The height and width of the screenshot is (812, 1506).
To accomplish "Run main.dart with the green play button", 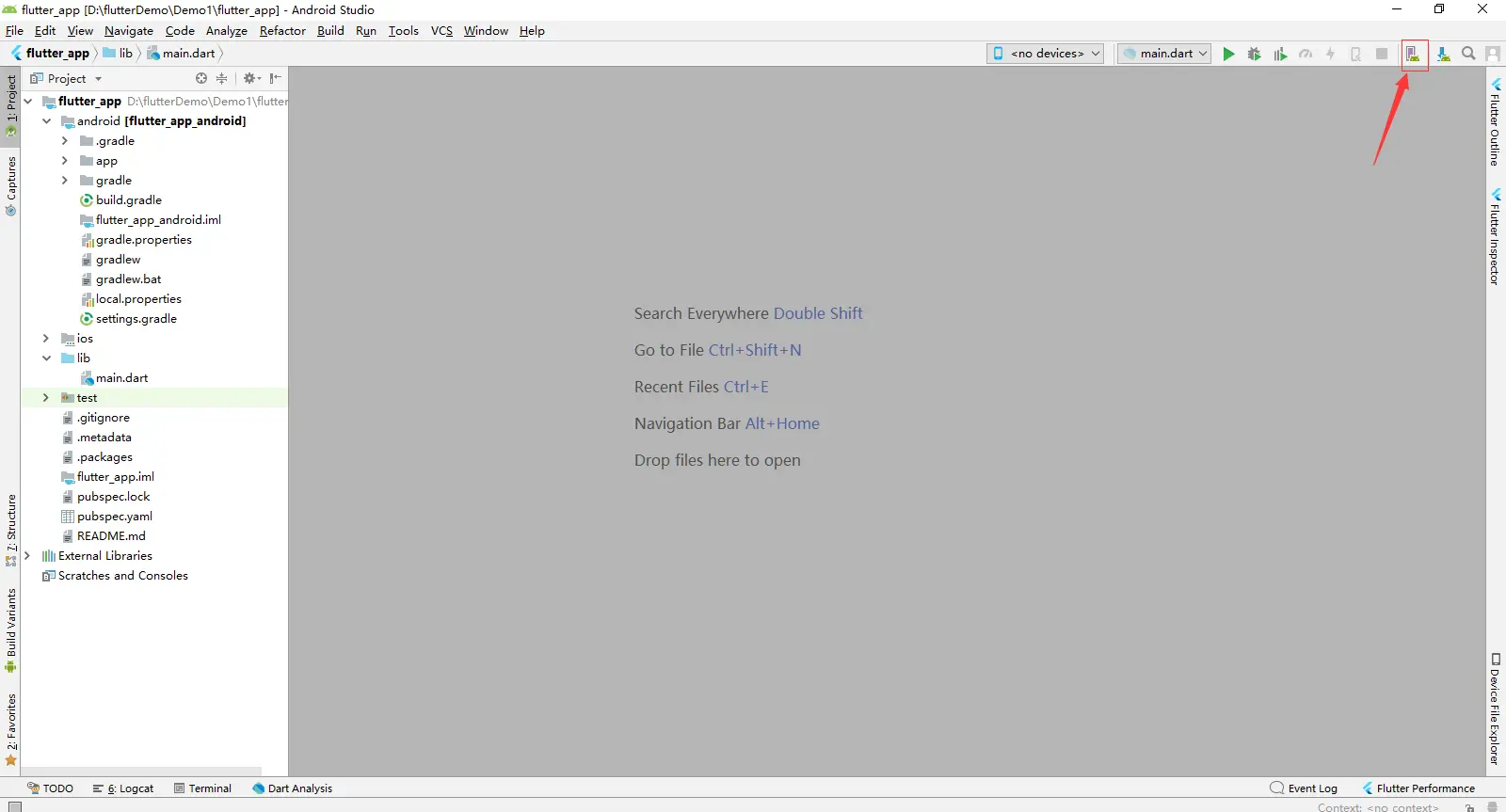I will (x=1228, y=54).
